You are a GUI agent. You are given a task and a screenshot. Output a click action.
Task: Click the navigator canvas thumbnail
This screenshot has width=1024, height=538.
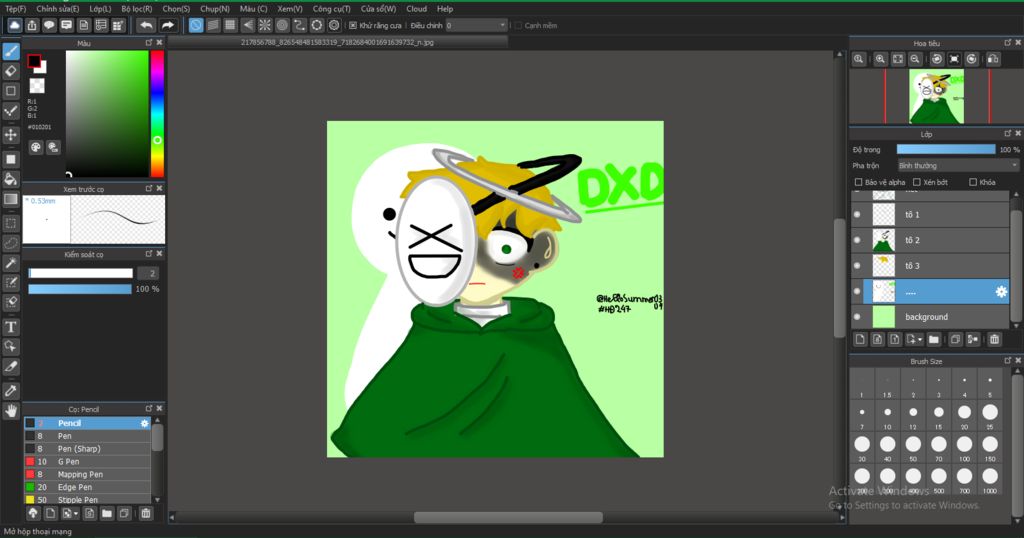pyautogui.click(x=936, y=97)
